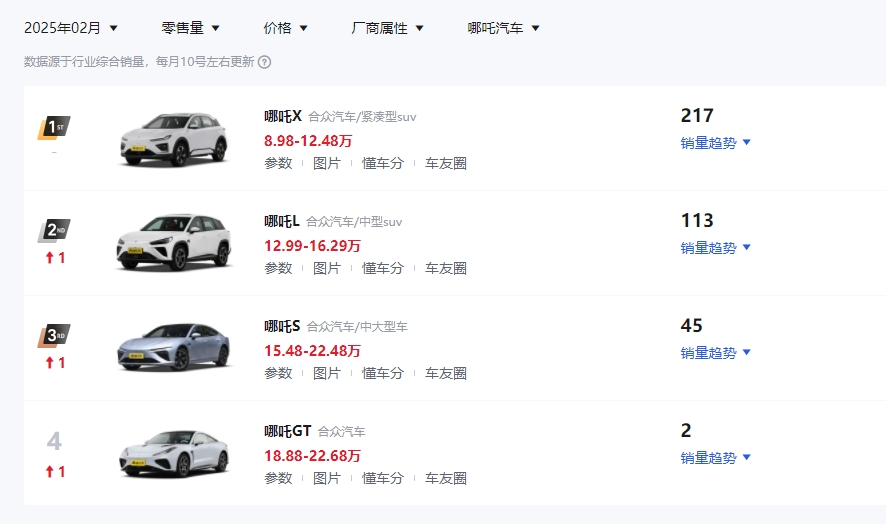
Task: Open 懂车分 link for 哪吒L
Action: coord(383,268)
